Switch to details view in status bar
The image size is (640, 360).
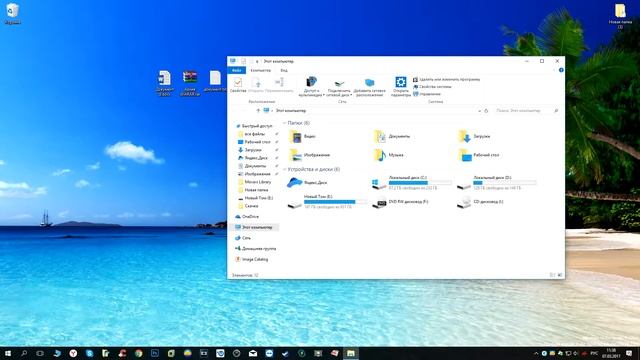pyautogui.click(x=552, y=276)
